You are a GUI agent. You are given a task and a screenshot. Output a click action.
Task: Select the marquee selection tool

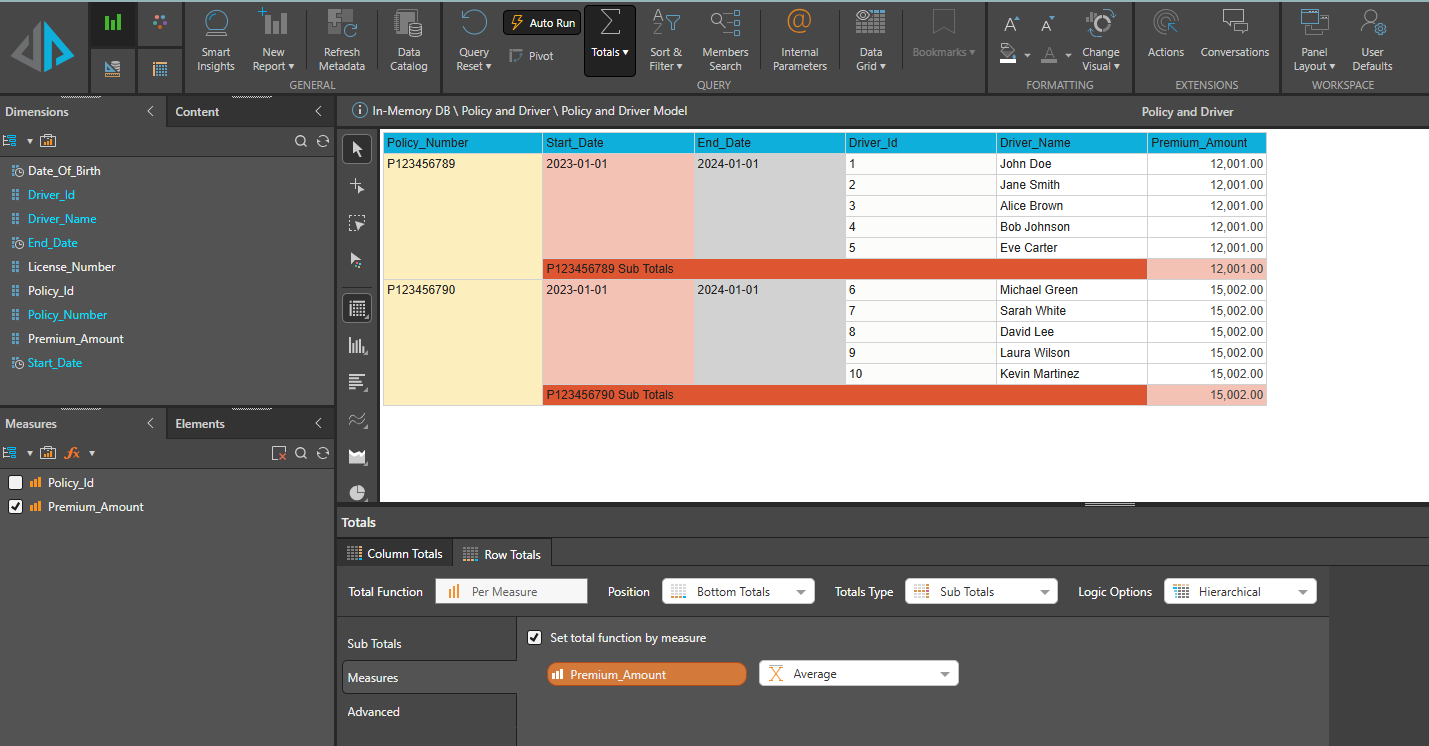click(x=357, y=223)
